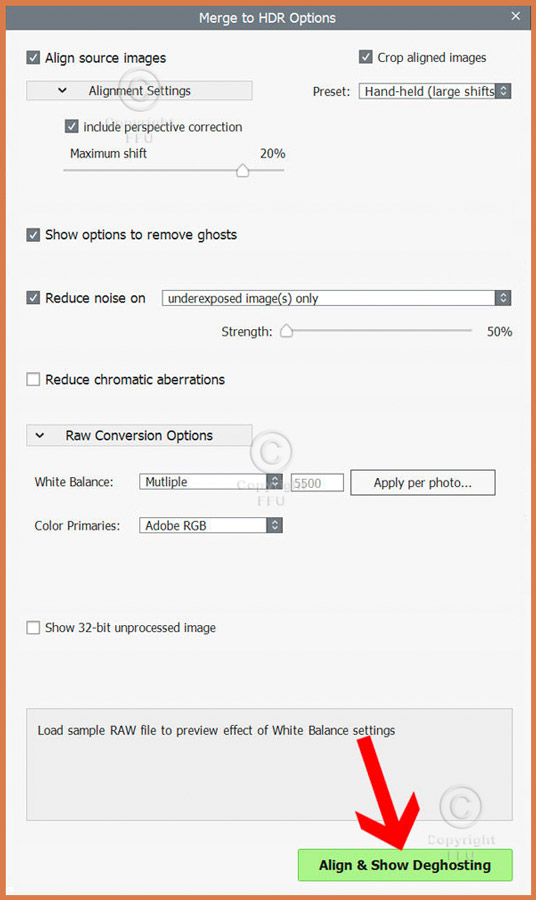
Task: Enable Show 32-bit unprocessed image
Action: pyautogui.click(x=33, y=627)
